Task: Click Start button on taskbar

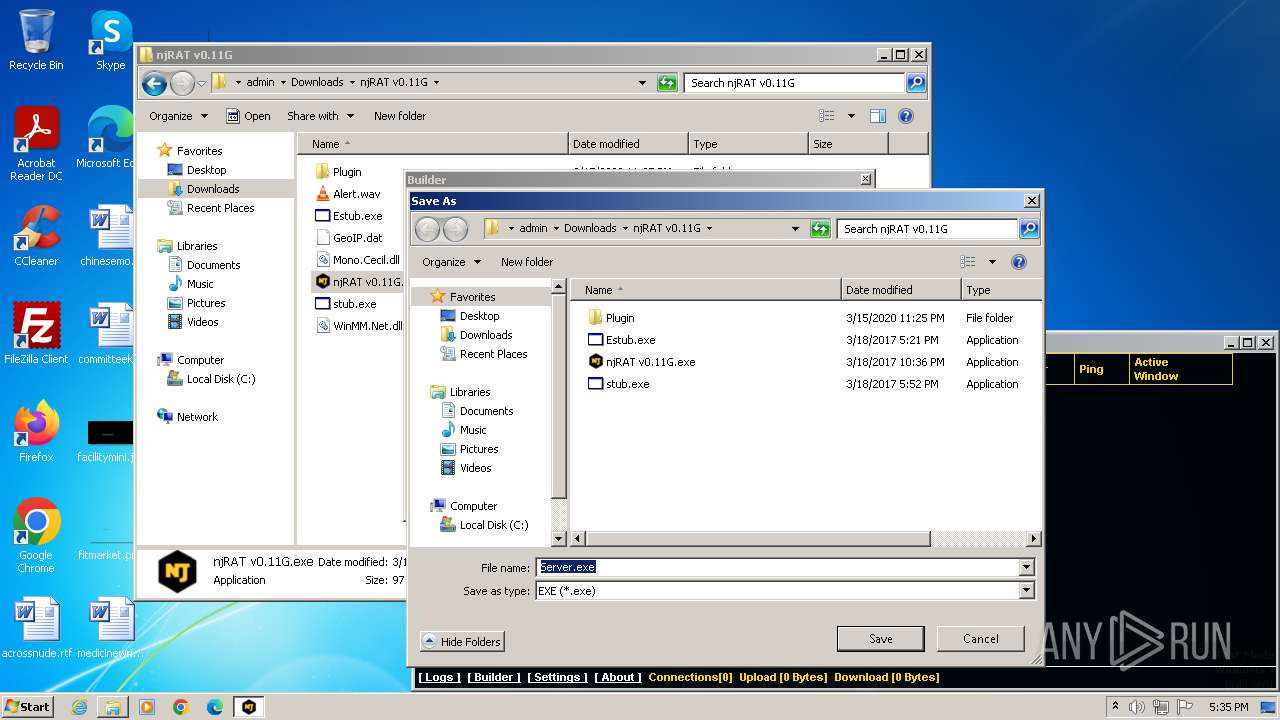Action: (27, 706)
